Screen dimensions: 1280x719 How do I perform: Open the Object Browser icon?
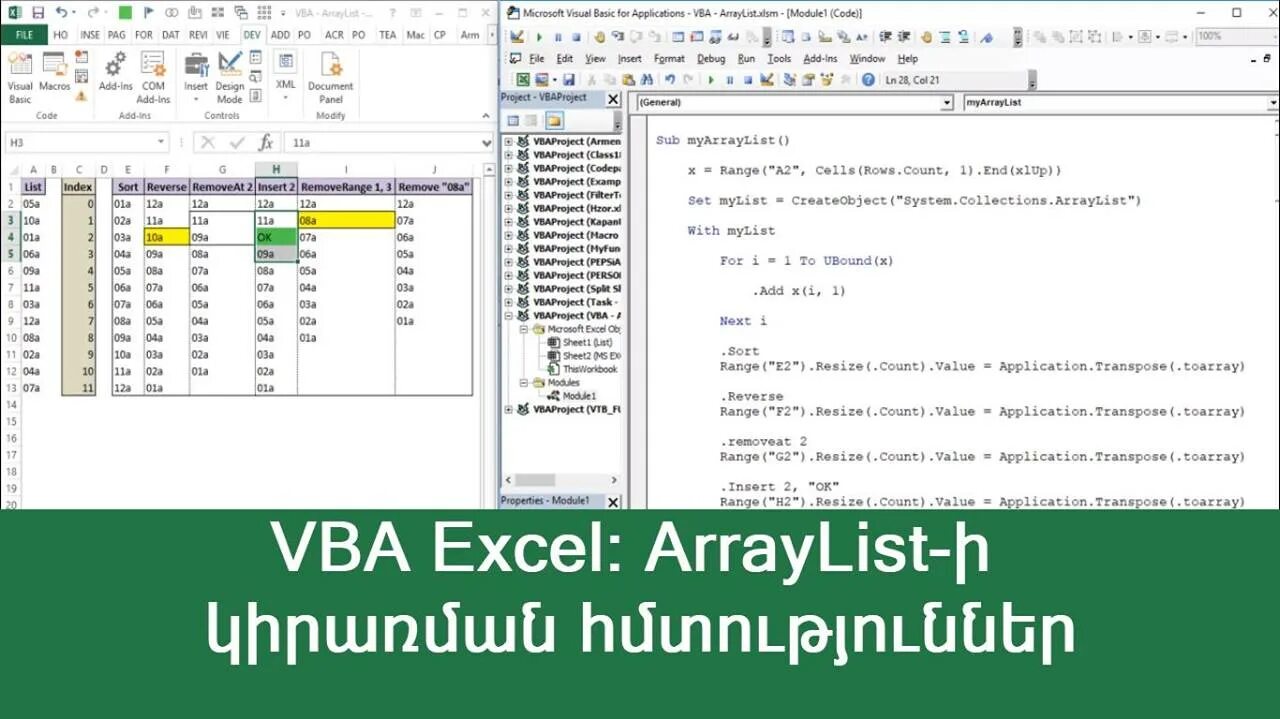click(828, 80)
